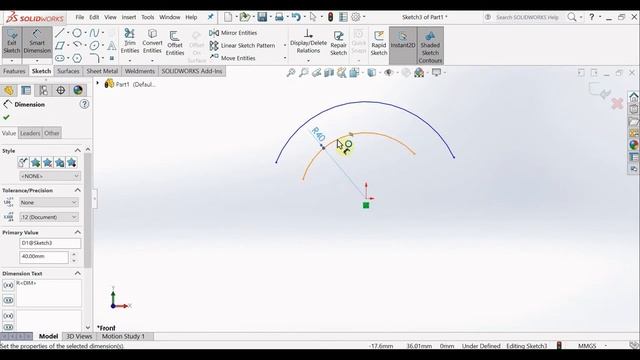The image size is (640, 360).
Task: Click Move Entities
Action: (x=232, y=58)
